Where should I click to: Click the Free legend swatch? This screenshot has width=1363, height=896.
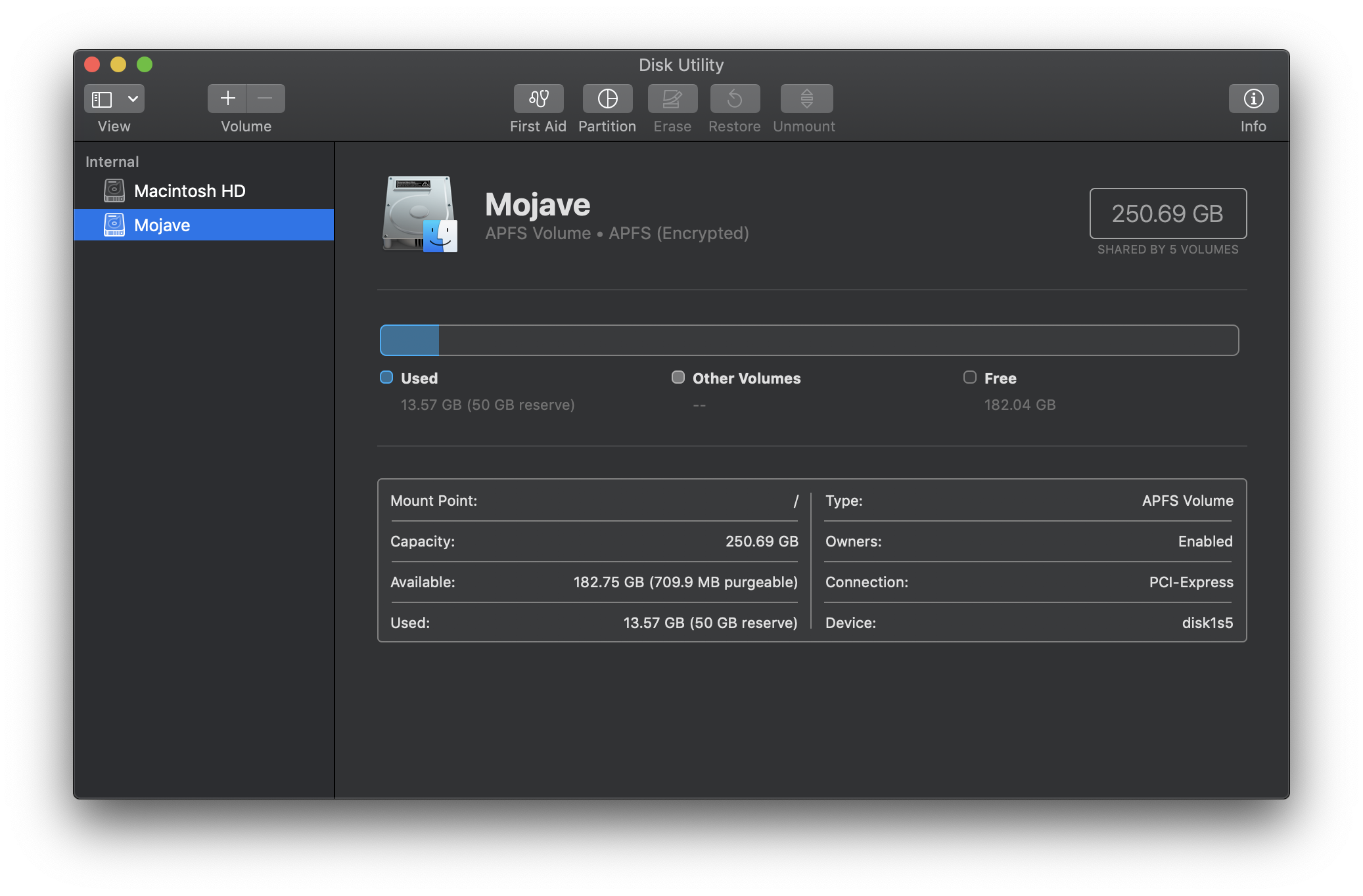(970, 377)
